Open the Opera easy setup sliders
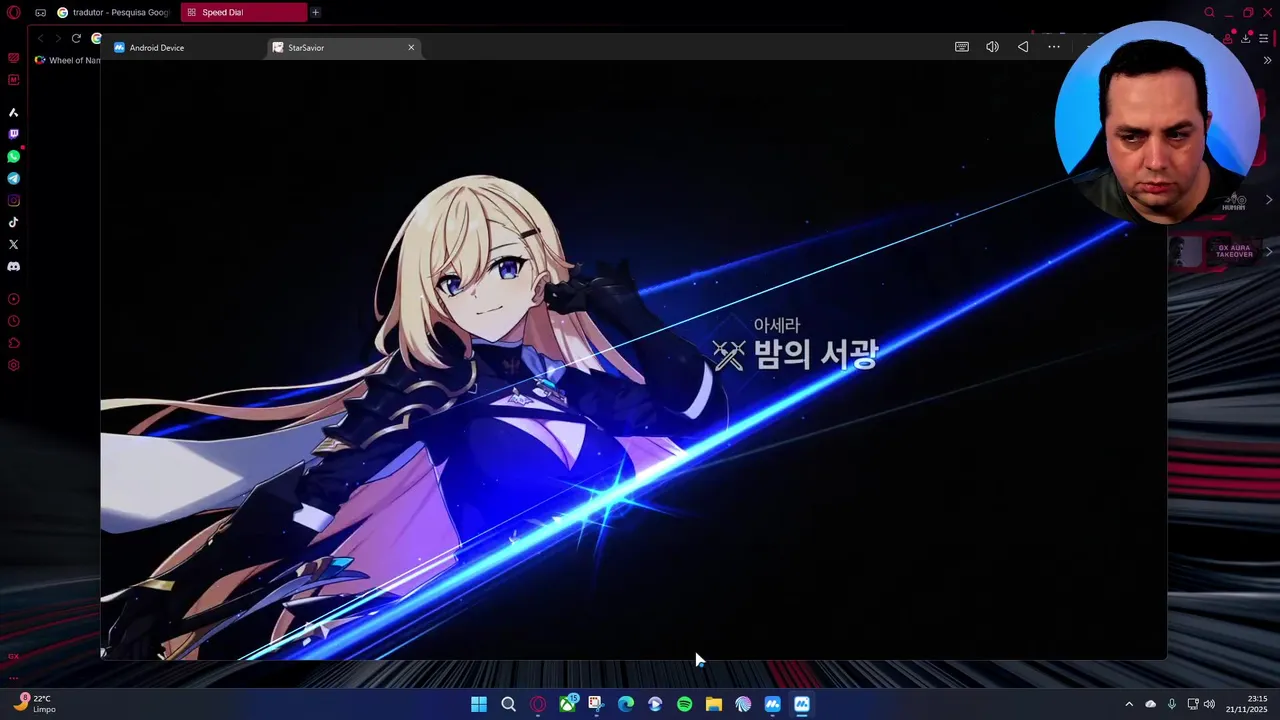Image resolution: width=1280 pixels, height=720 pixels. coord(1264,38)
